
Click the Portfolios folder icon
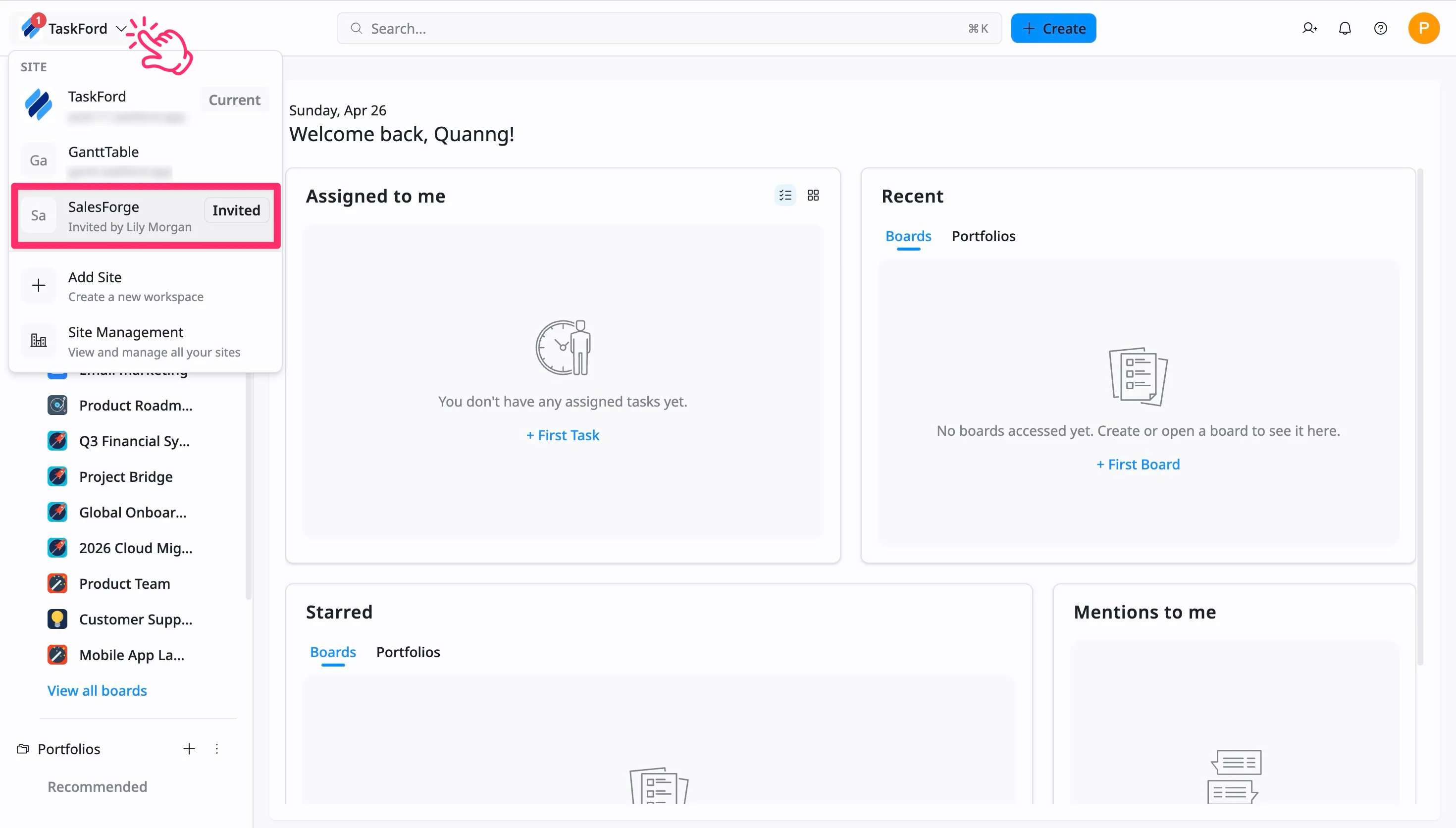[23, 749]
